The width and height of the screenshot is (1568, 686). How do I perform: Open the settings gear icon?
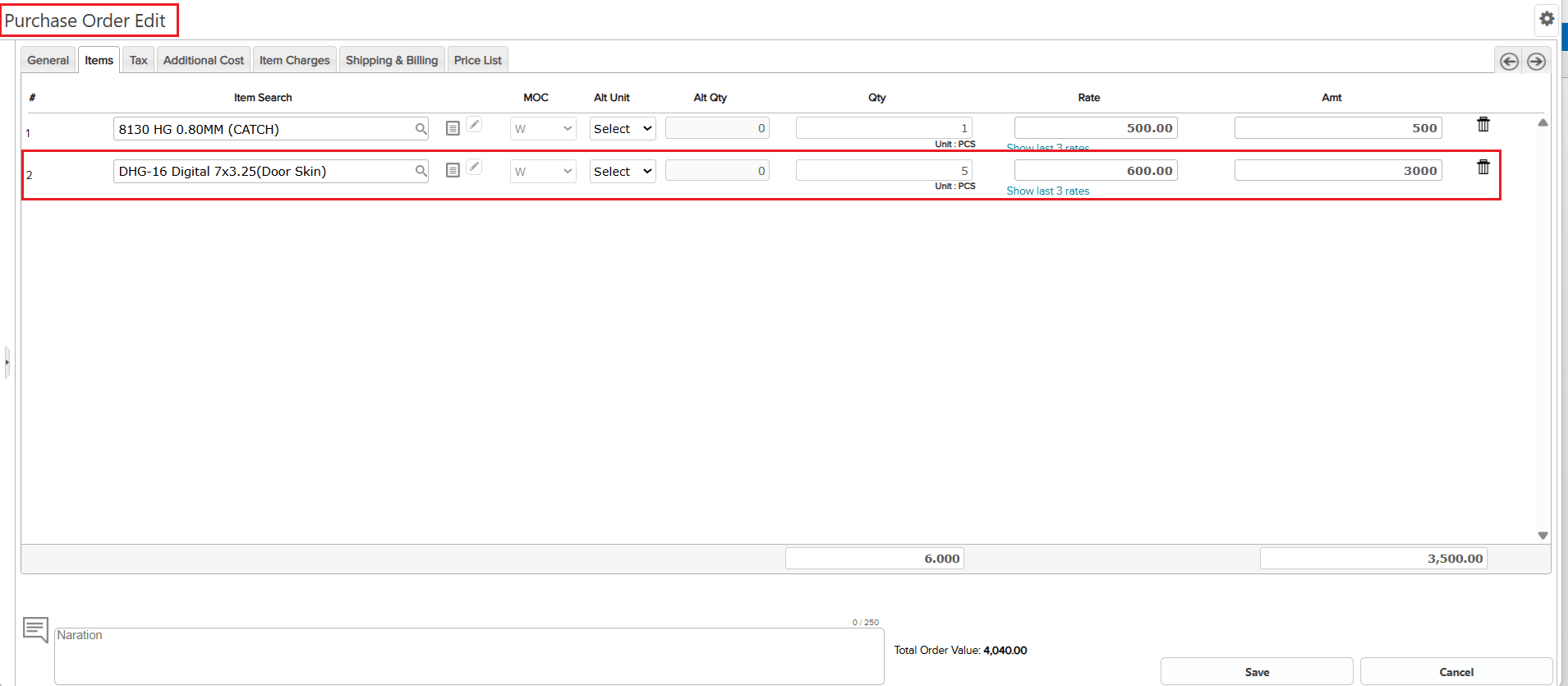pos(1547,19)
